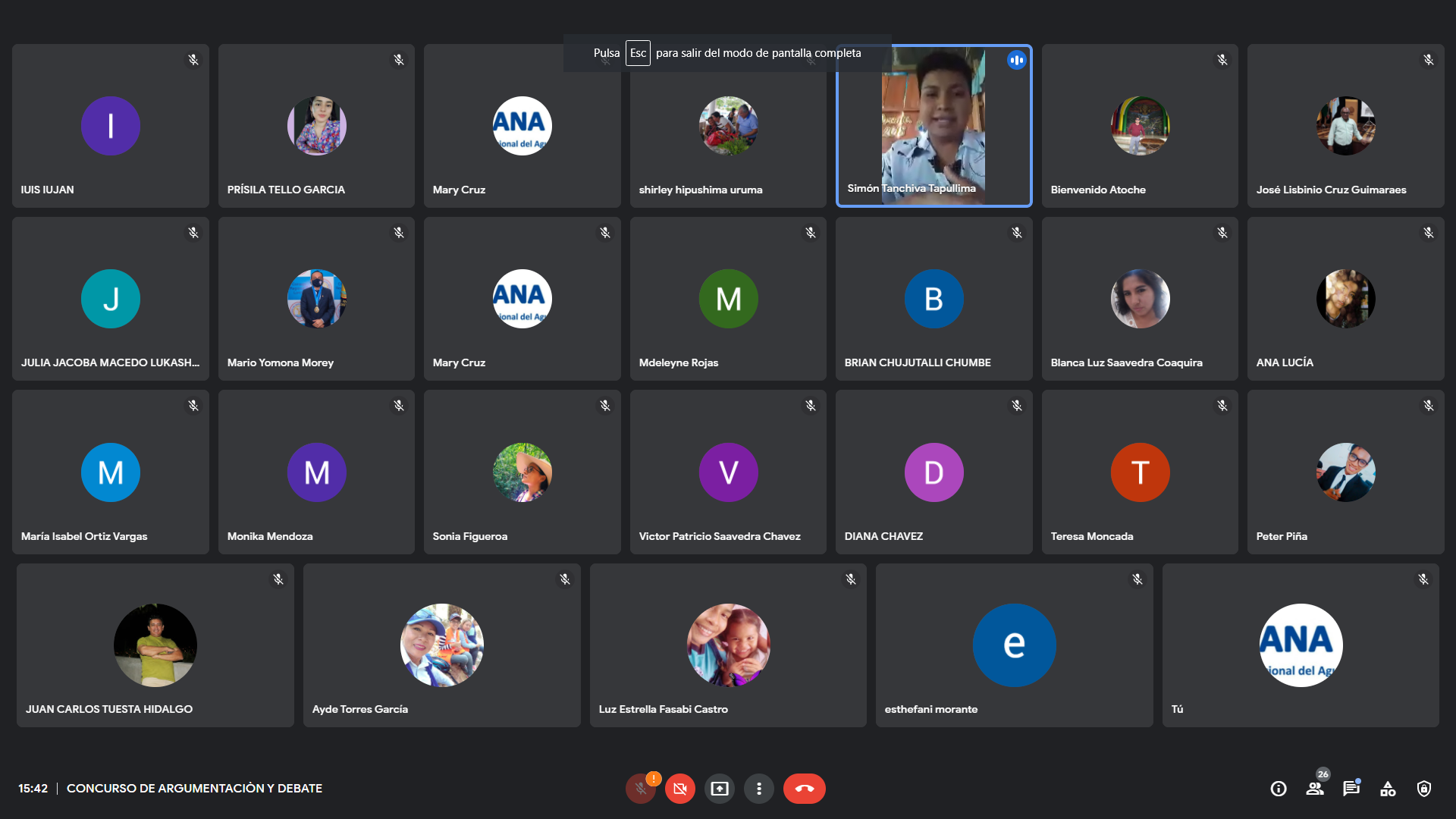
Task: Select PRÍSILA TELLO GARCIA profile photo
Action: pyautogui.click(x=317, y=126)
